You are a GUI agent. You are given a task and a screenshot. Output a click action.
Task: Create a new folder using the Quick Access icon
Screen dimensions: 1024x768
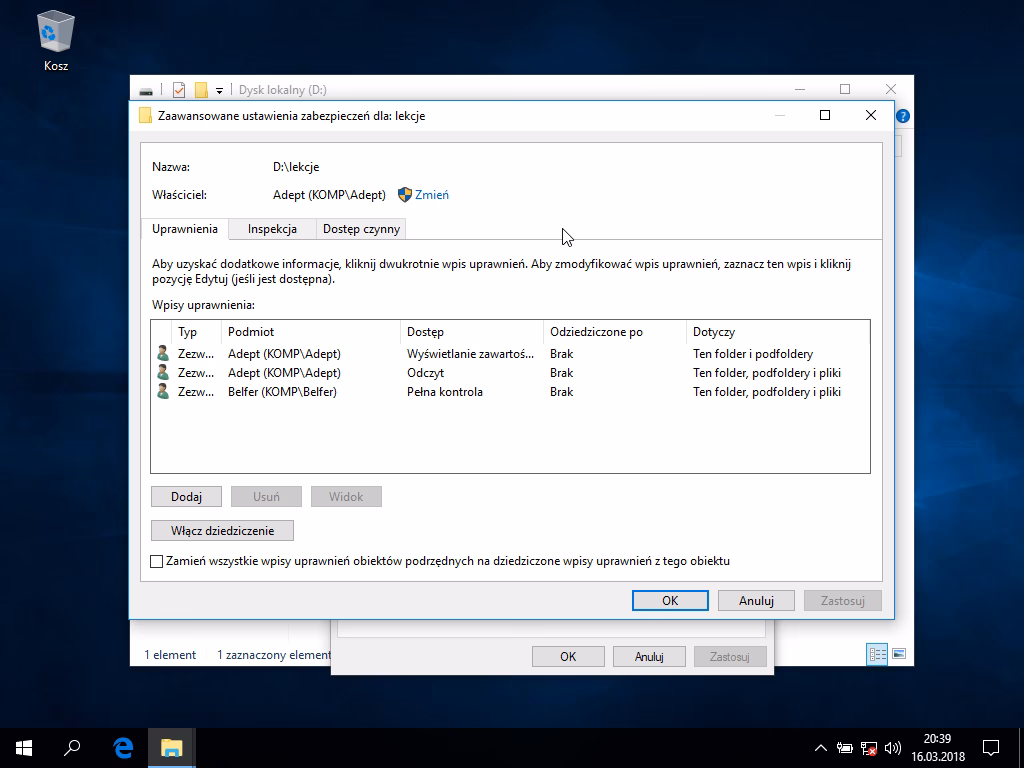click(x=199, y=89)
